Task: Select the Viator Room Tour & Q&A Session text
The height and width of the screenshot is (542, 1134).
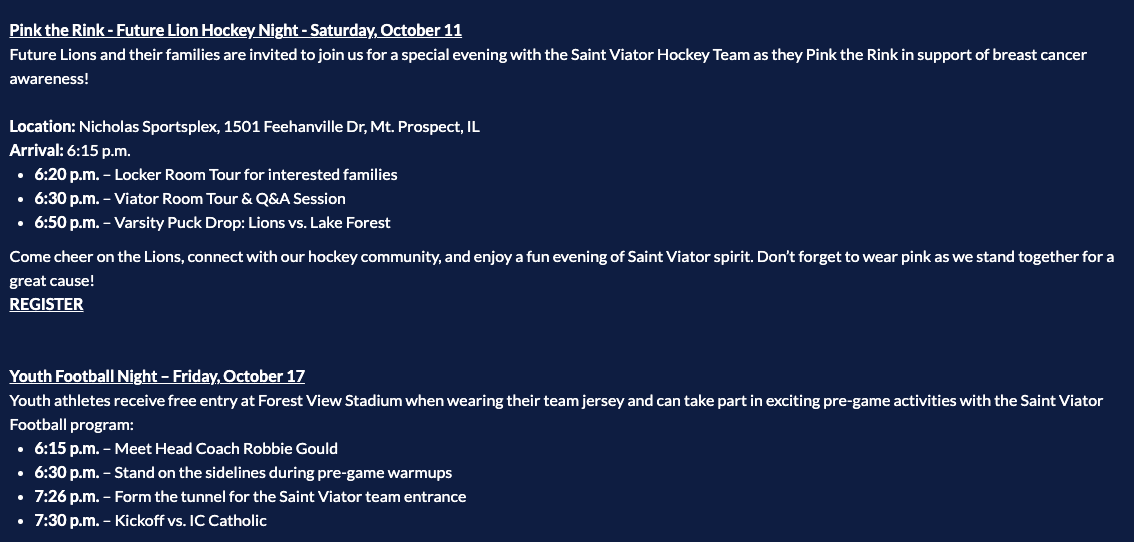Action: coord(230,198)
